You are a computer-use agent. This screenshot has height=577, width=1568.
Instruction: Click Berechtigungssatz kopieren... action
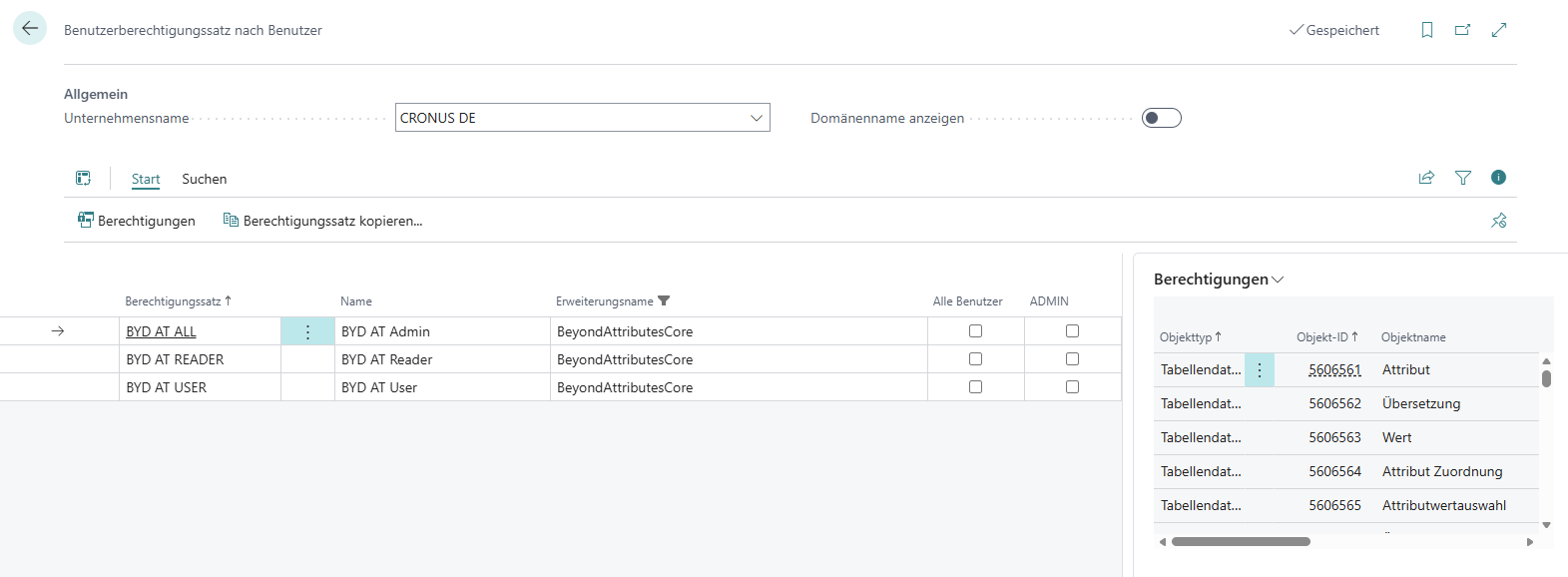coord(323,221)
